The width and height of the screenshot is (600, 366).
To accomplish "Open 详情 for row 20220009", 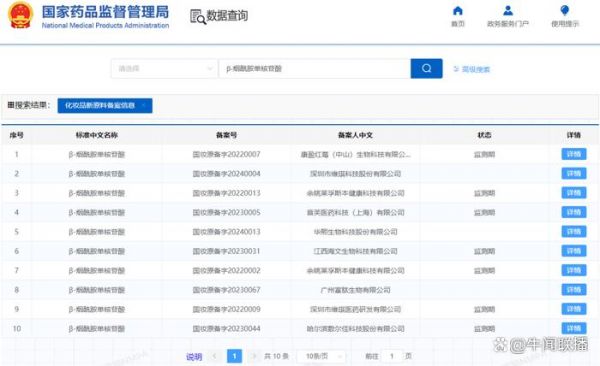I will point(574,309).
